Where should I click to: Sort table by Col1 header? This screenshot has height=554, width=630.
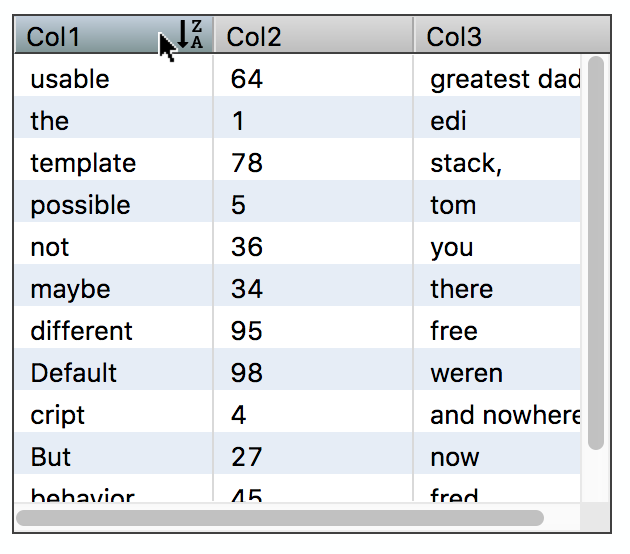point(80,37)
